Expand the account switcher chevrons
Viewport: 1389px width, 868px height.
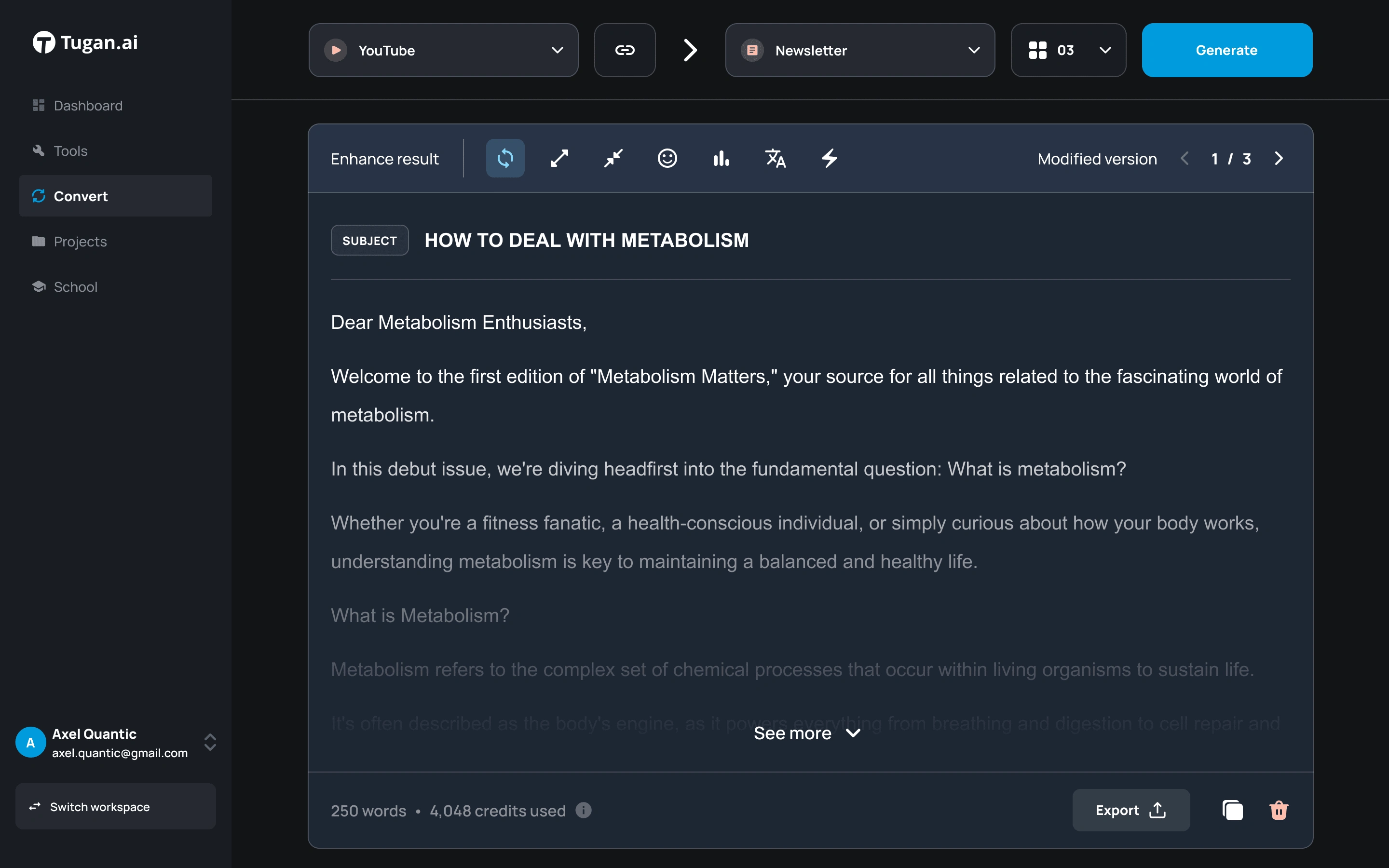coord(210,742)
